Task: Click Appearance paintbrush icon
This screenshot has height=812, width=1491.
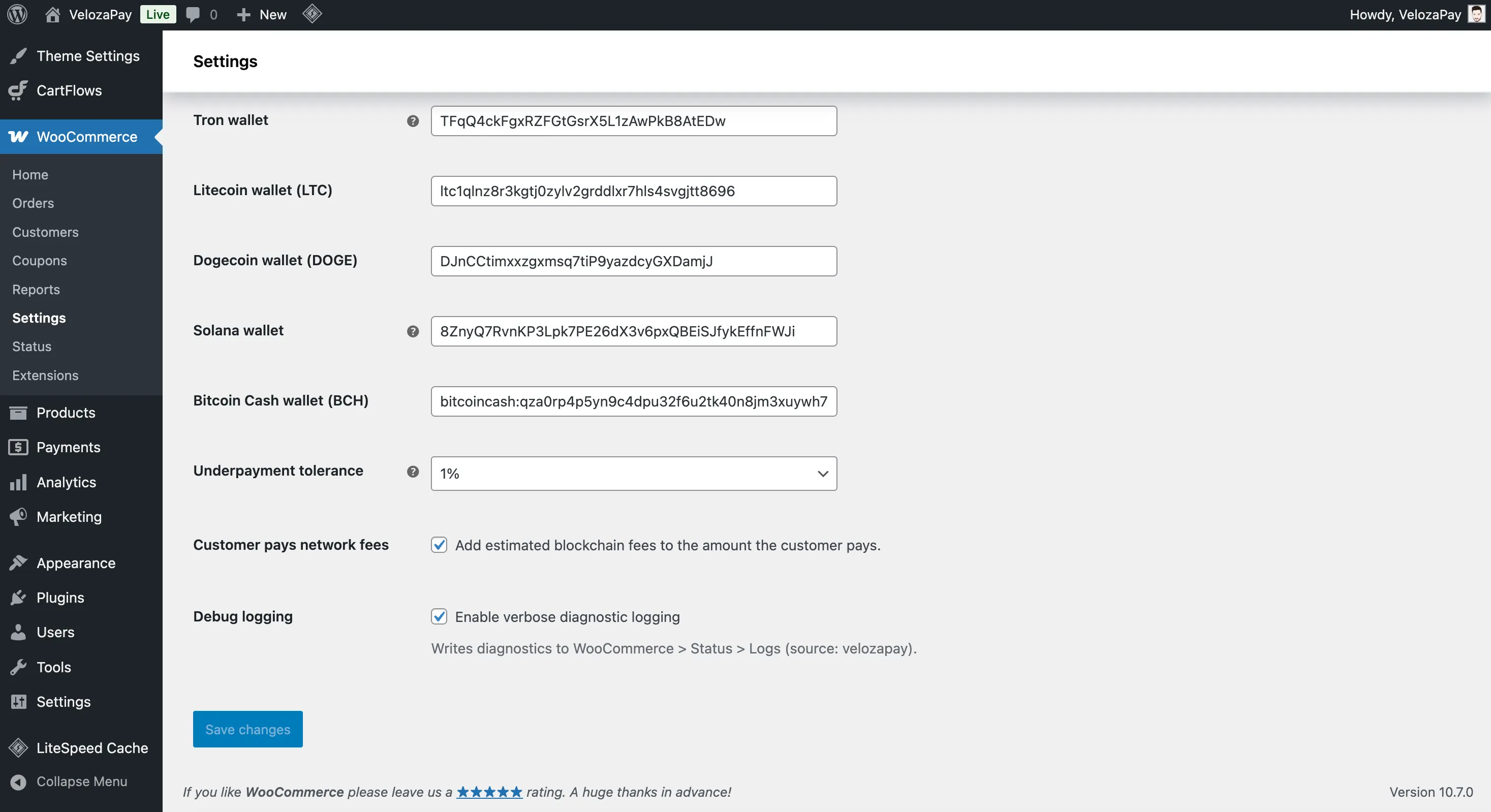Action: tap(18, 563)
